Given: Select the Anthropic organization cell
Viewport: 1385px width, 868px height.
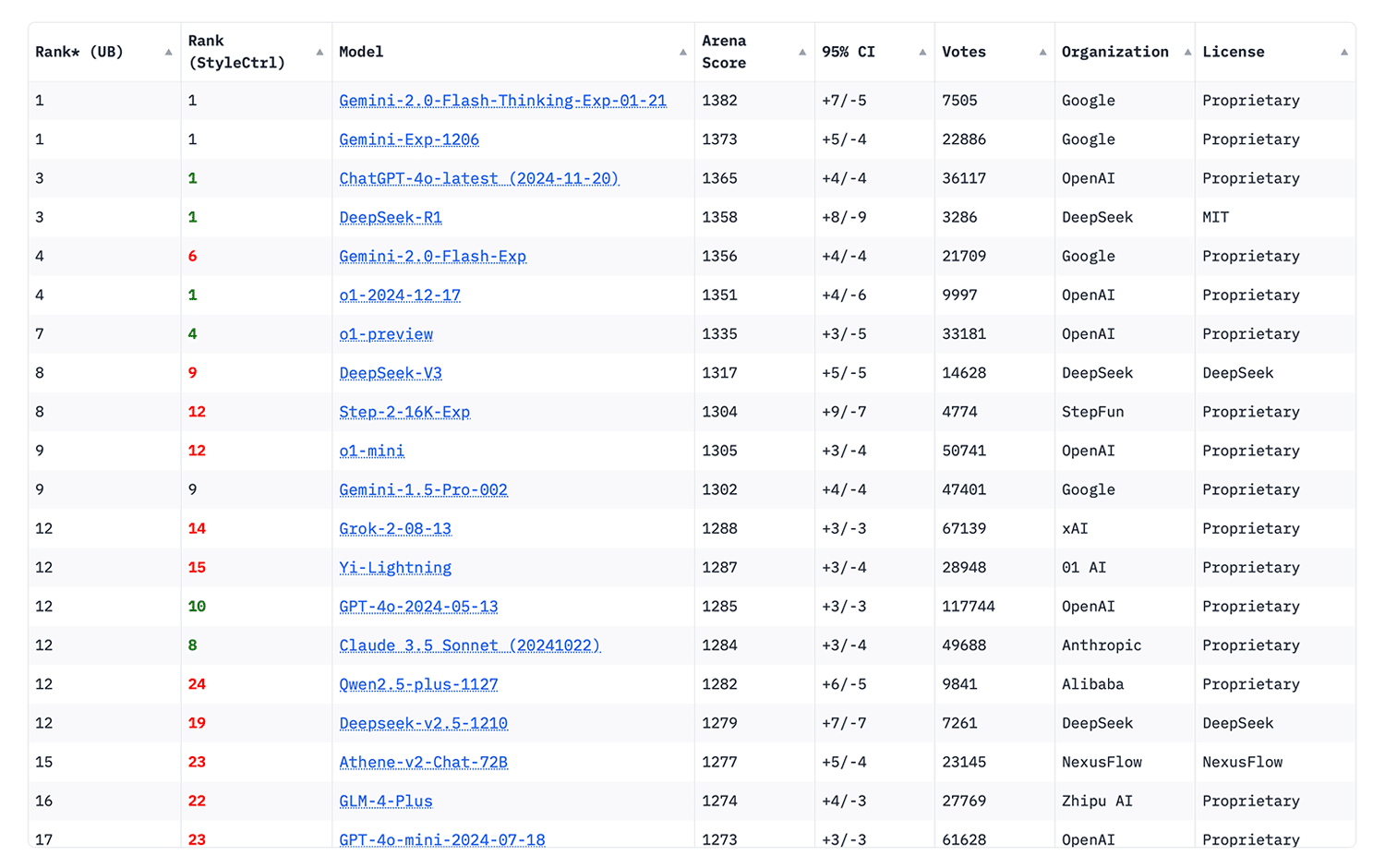Looking at the screenshot, I should coord(1102,645).
